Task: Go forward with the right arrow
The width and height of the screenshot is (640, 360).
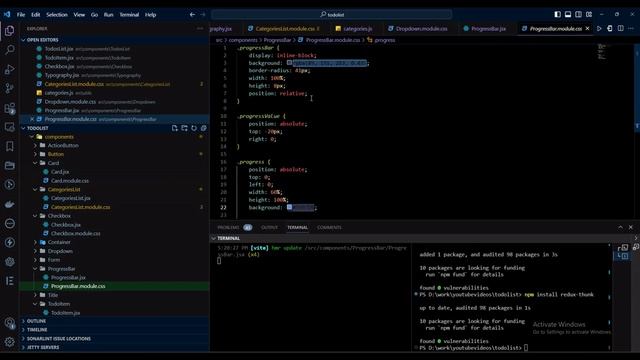Action: [x=203, y=15]
